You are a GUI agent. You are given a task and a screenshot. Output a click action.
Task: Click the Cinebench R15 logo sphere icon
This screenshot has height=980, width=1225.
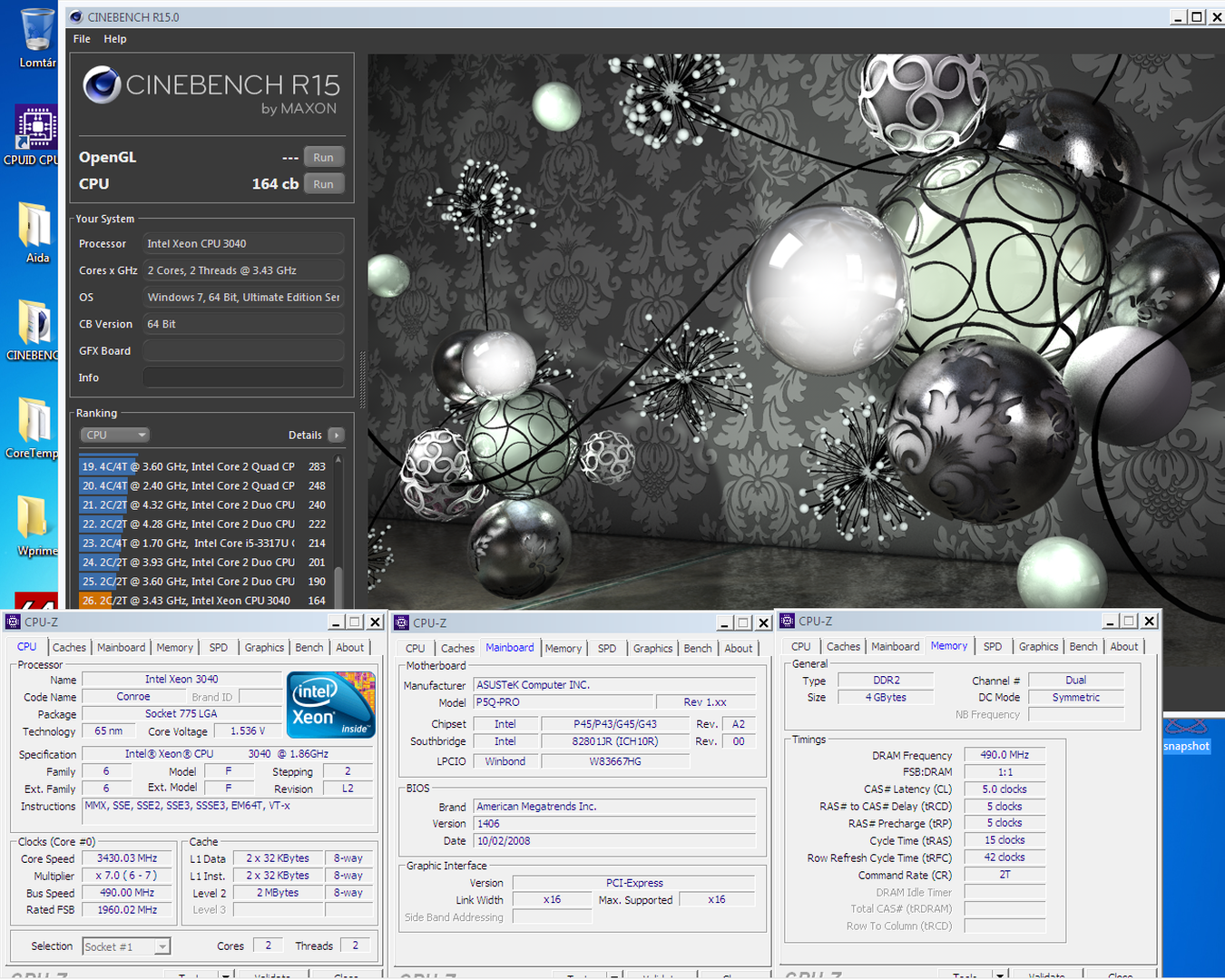(x=102, y=85)
